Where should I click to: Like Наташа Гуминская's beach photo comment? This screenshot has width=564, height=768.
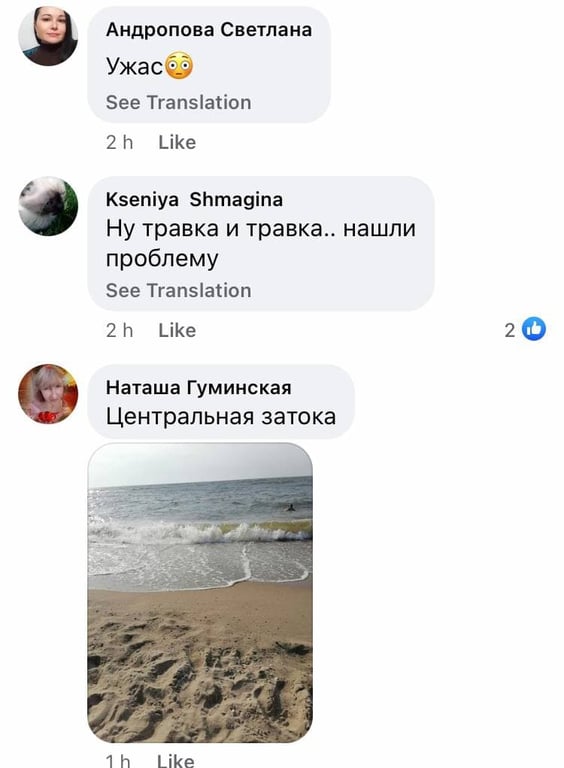coord(176,761)
